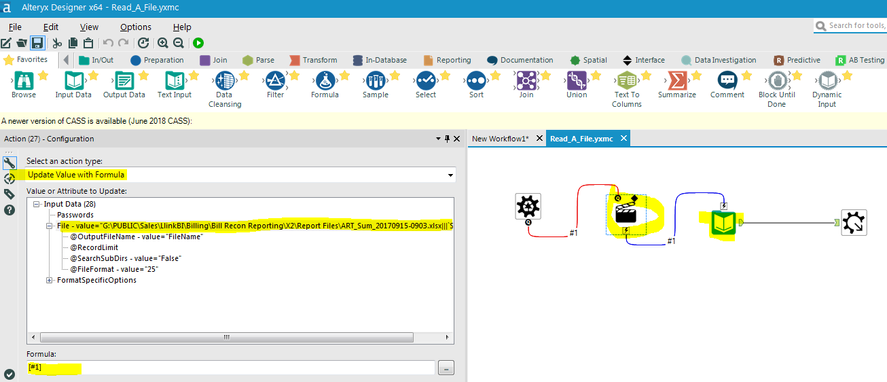Select the Output Data tool icon
Screen dimensions: 887x382
[x=124, y=80]
